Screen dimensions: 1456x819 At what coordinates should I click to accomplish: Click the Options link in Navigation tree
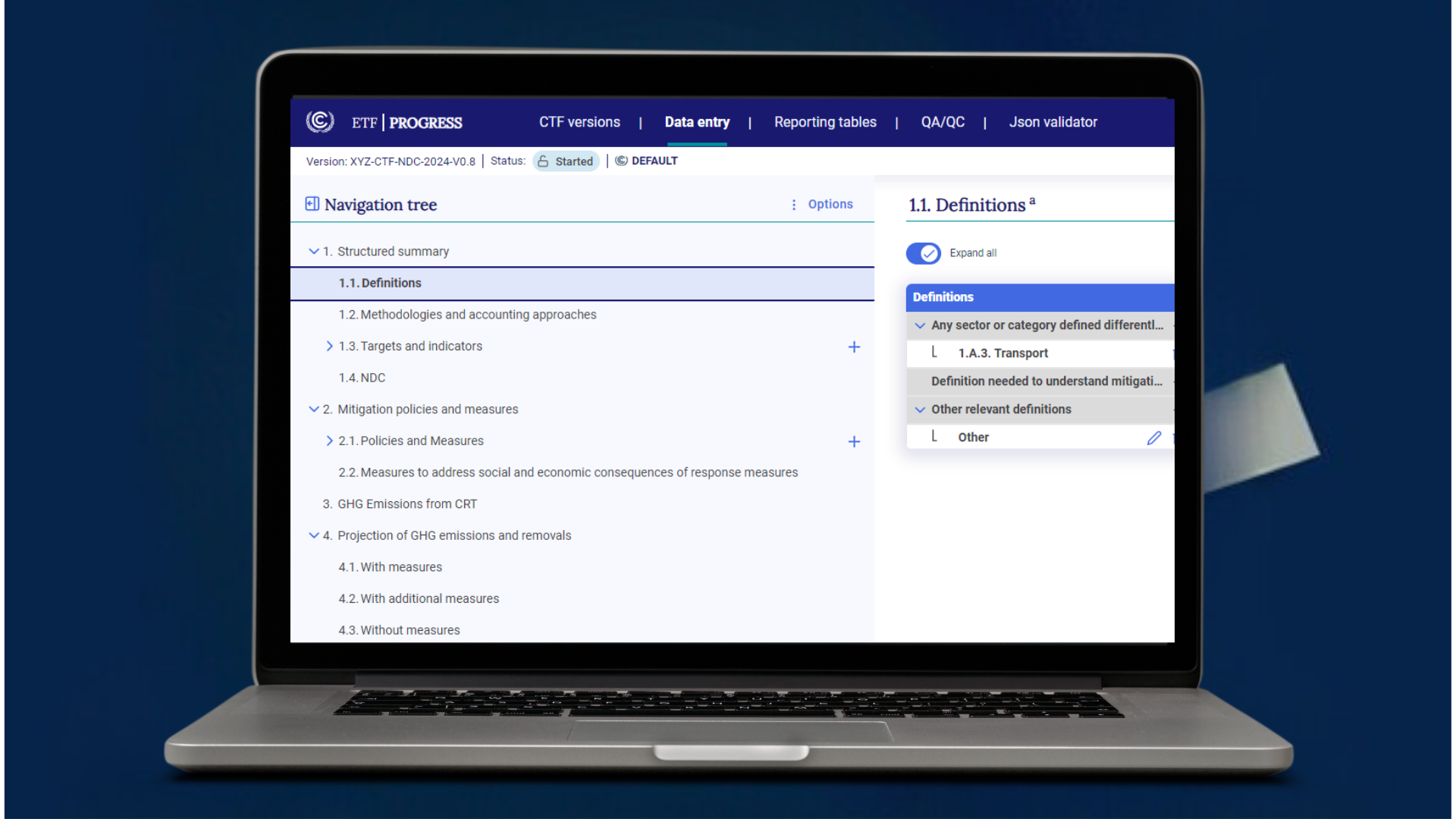click(830, 204)
